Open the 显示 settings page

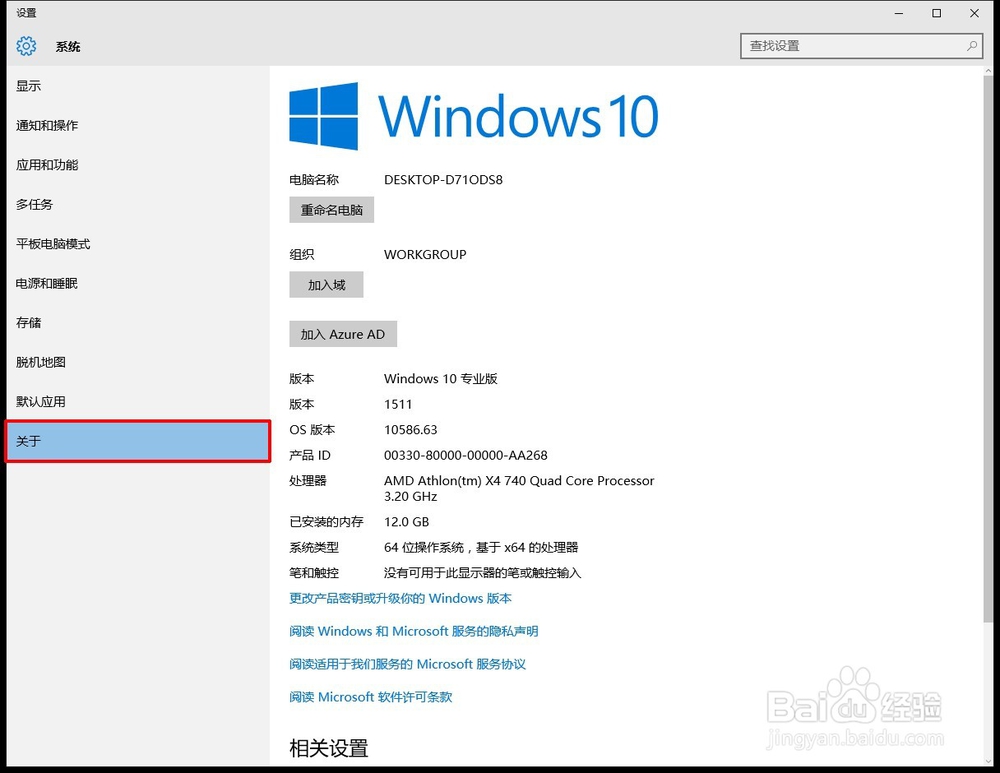click(x=138, y=86)
